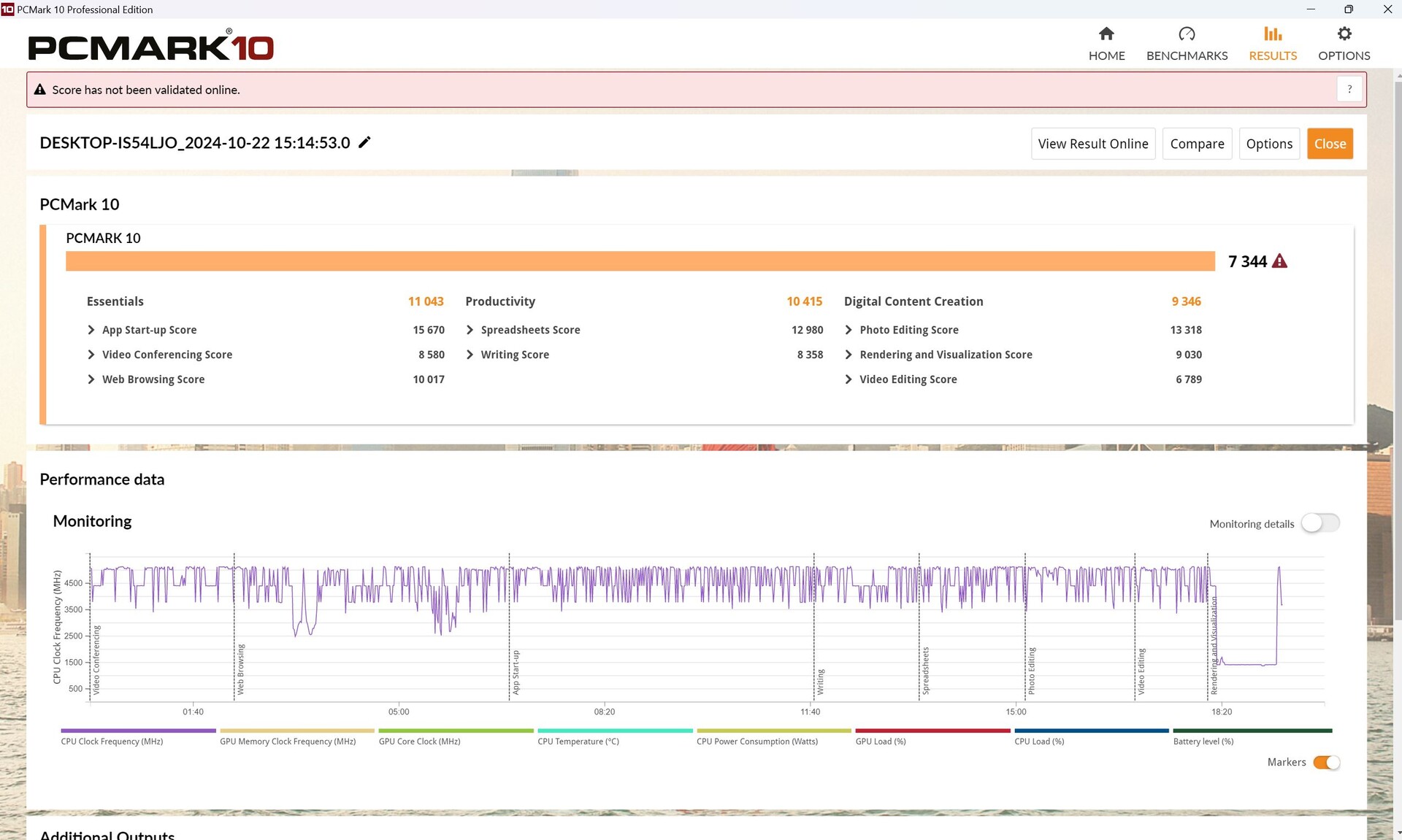Viewport: 1402px width, 840px height.
Task: Click overall score 7 344
Action: (x=1247, y=261)
